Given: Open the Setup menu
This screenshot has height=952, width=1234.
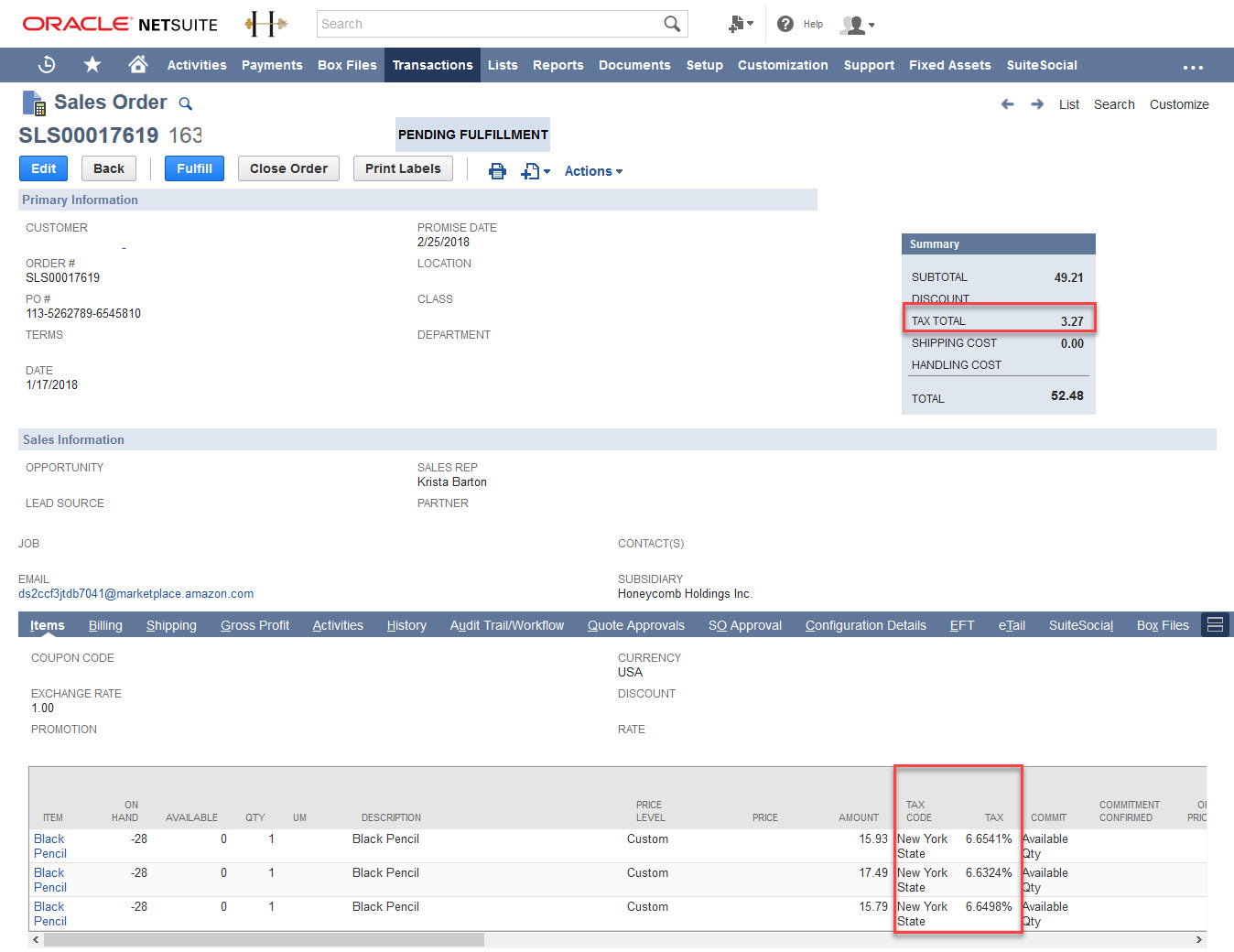Looking at the screenshot, I should coord(704,65).
